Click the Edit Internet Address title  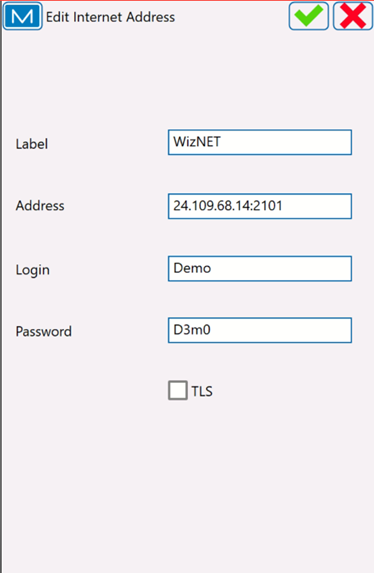tap(110, 17)
